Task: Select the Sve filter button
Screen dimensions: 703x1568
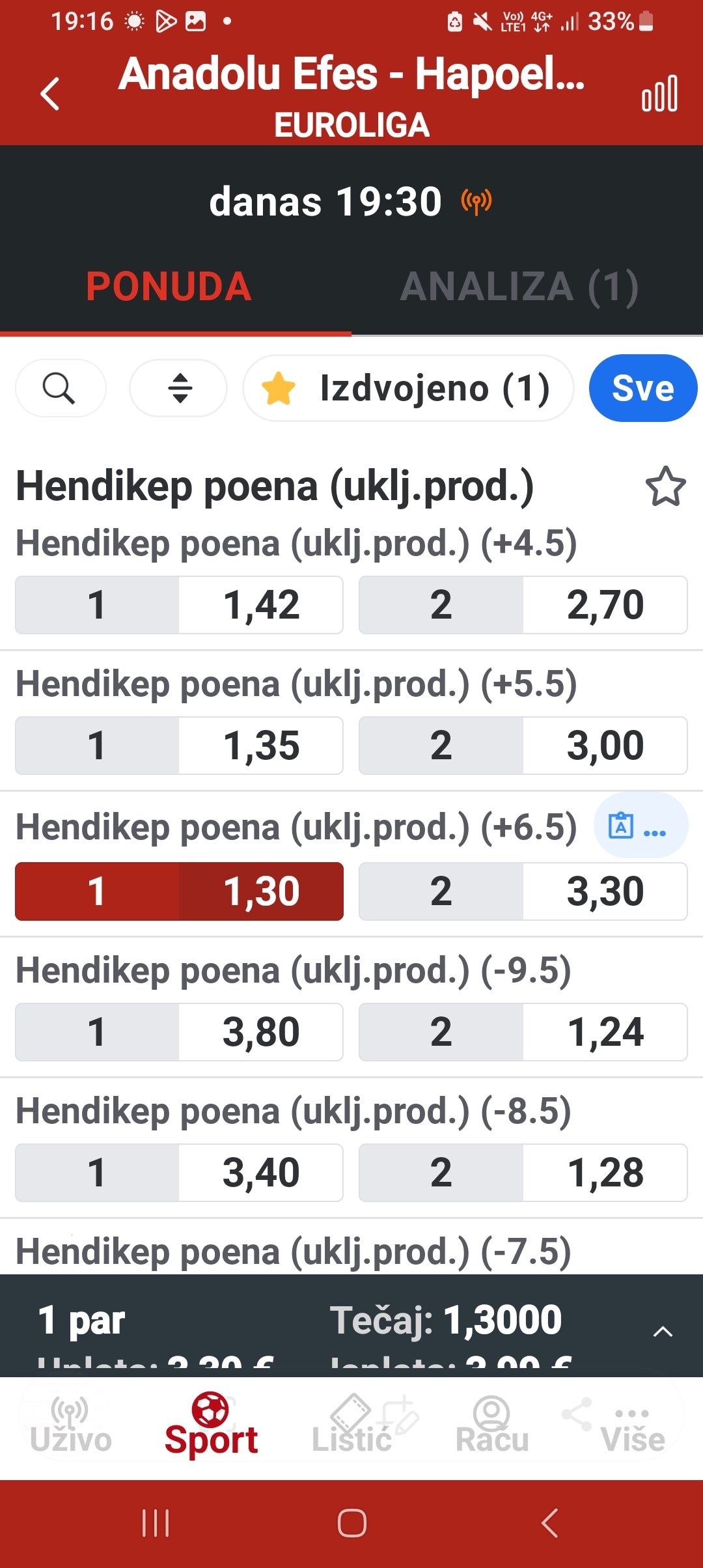Action: coord(642,389)
